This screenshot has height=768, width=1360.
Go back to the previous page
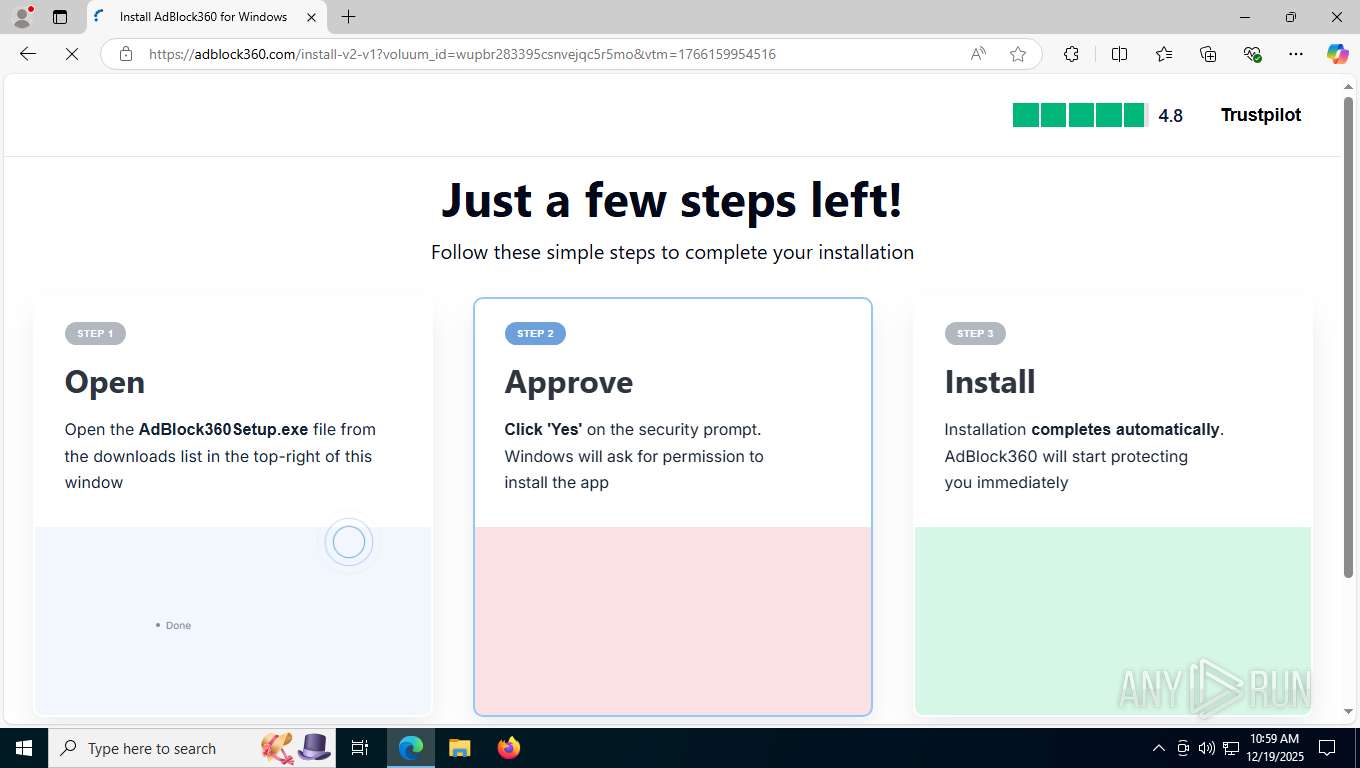click(28, 54)
